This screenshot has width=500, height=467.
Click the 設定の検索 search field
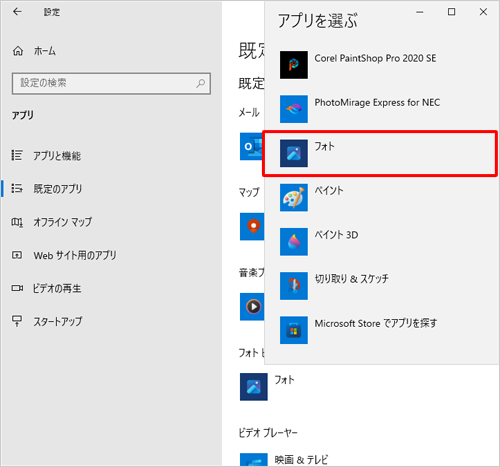[111, 83]
